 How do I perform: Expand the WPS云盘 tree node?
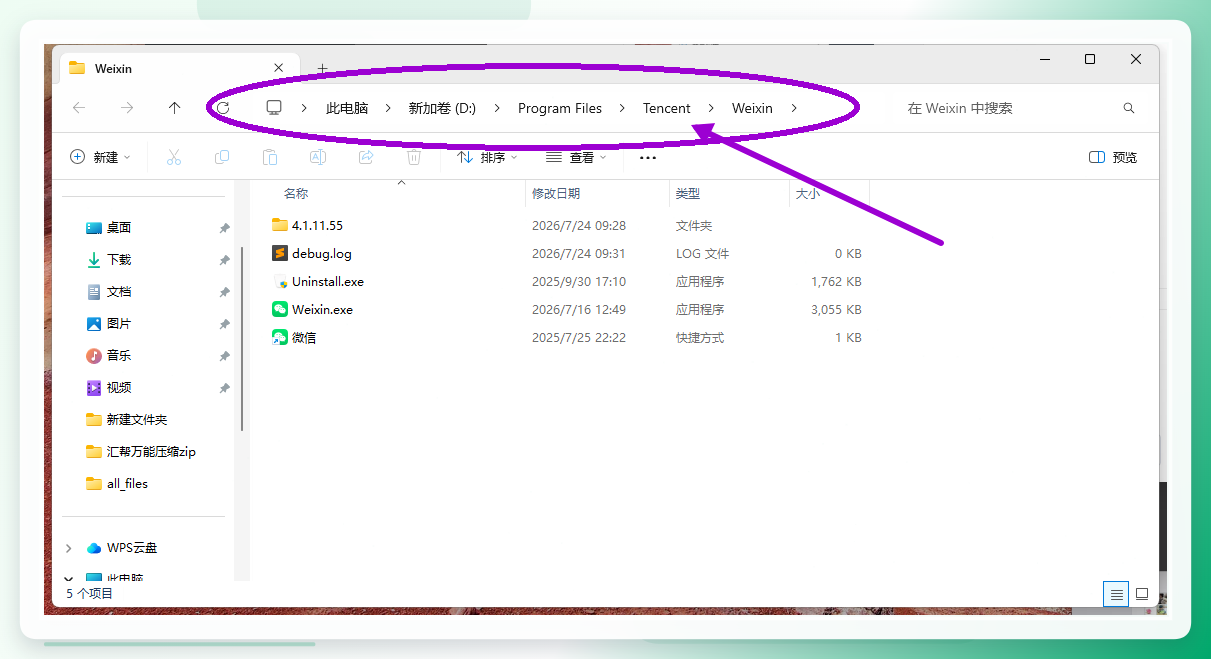68,548
